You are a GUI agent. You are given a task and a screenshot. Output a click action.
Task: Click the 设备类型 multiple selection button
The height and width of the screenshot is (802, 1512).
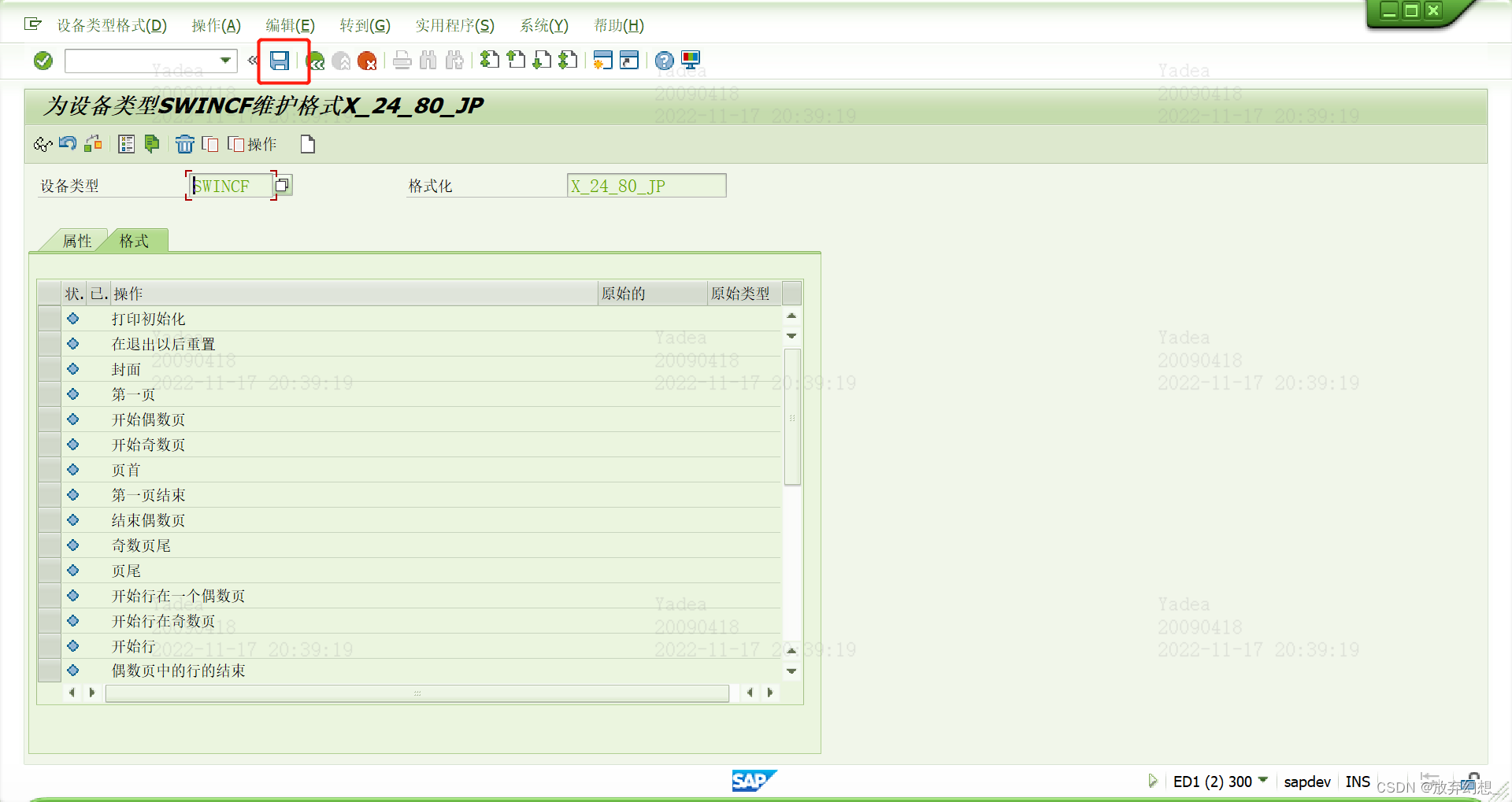click(282, 185)
